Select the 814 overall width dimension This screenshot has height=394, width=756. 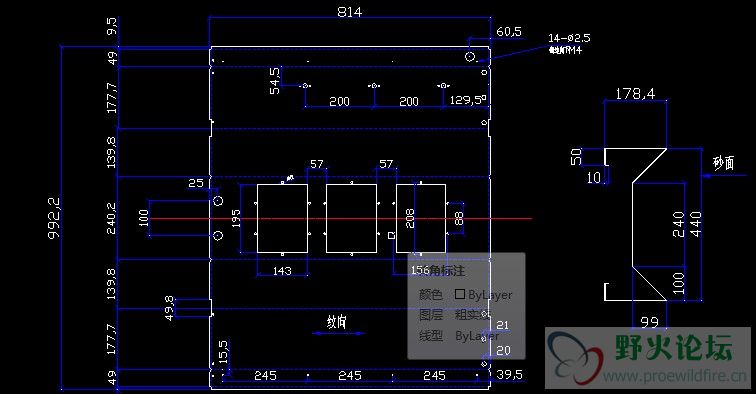[350, 12]
